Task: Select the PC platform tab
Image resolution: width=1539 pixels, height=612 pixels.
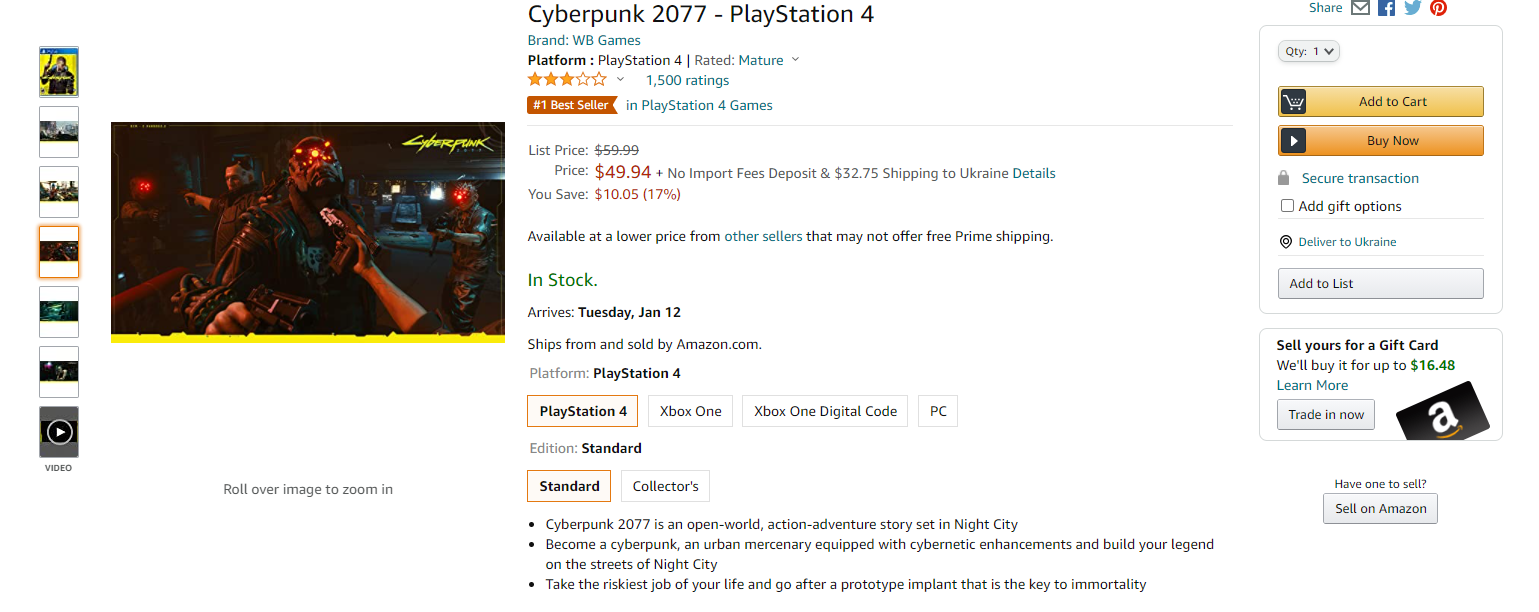Action: (x=938, y=411)
